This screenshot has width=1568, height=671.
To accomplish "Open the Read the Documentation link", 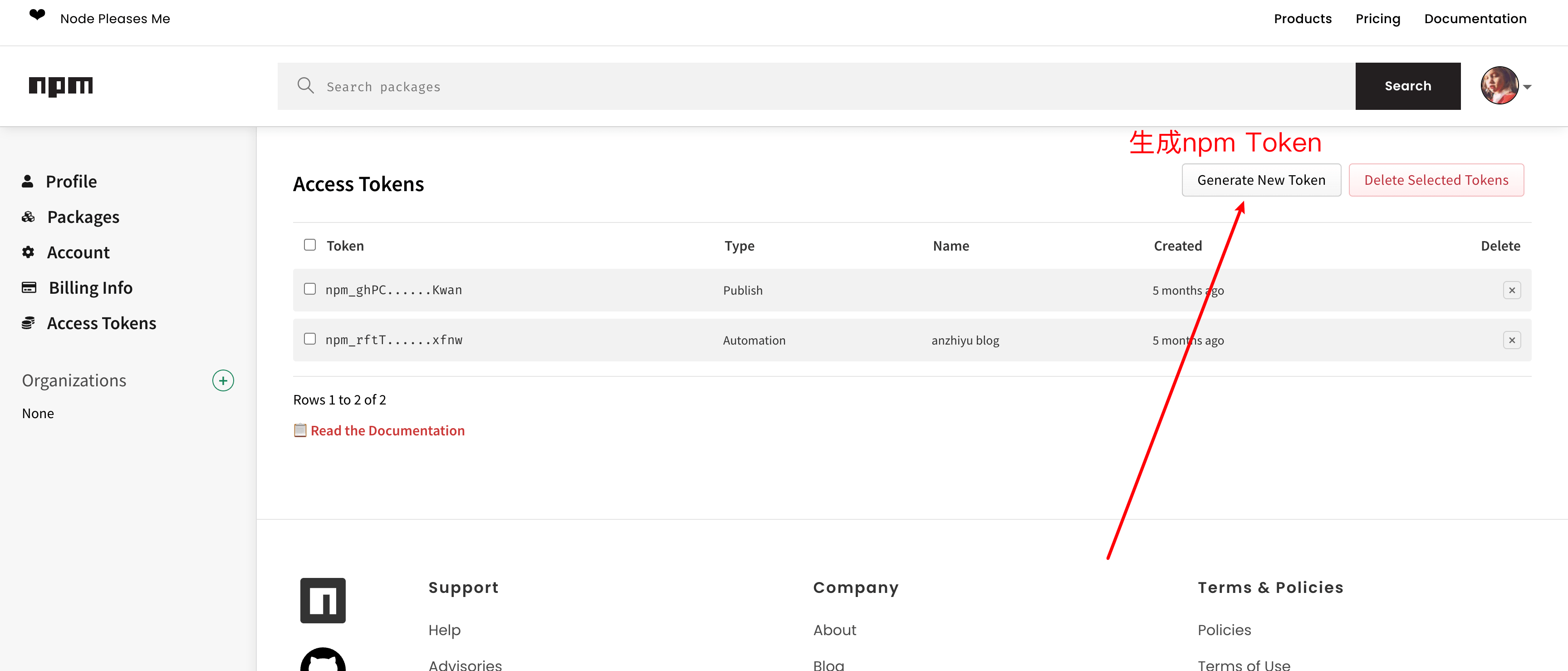I will click(387, 430).
